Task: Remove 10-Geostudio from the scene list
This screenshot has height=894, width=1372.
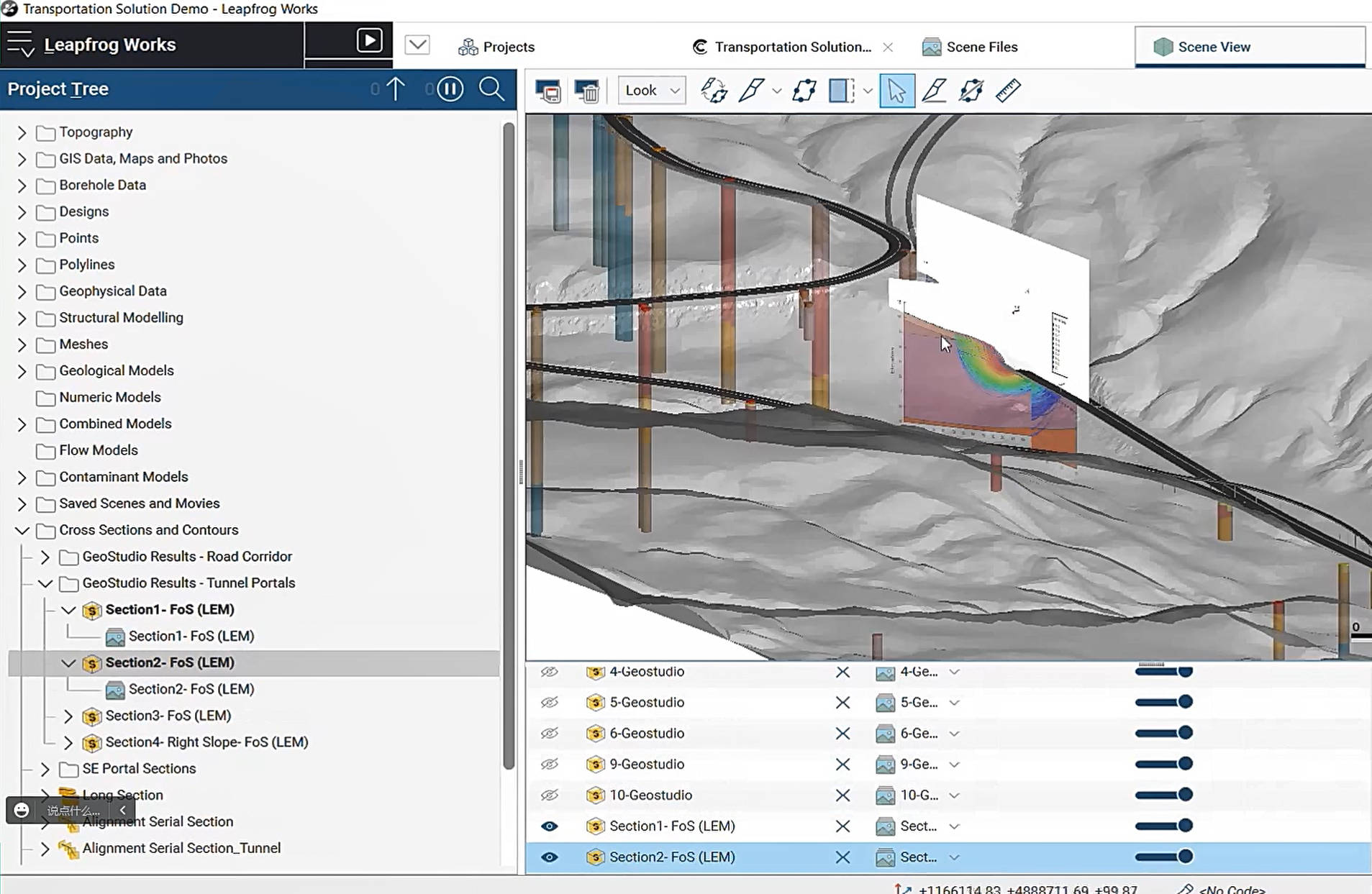Action: (842, 795)
